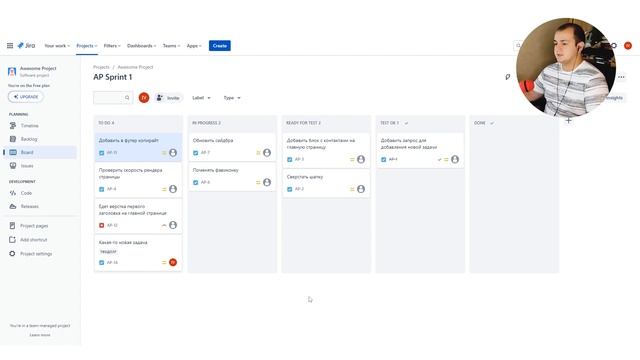Click the Projects breadcrumb link
Screen dimensions: 640x360
click(101, 67)
